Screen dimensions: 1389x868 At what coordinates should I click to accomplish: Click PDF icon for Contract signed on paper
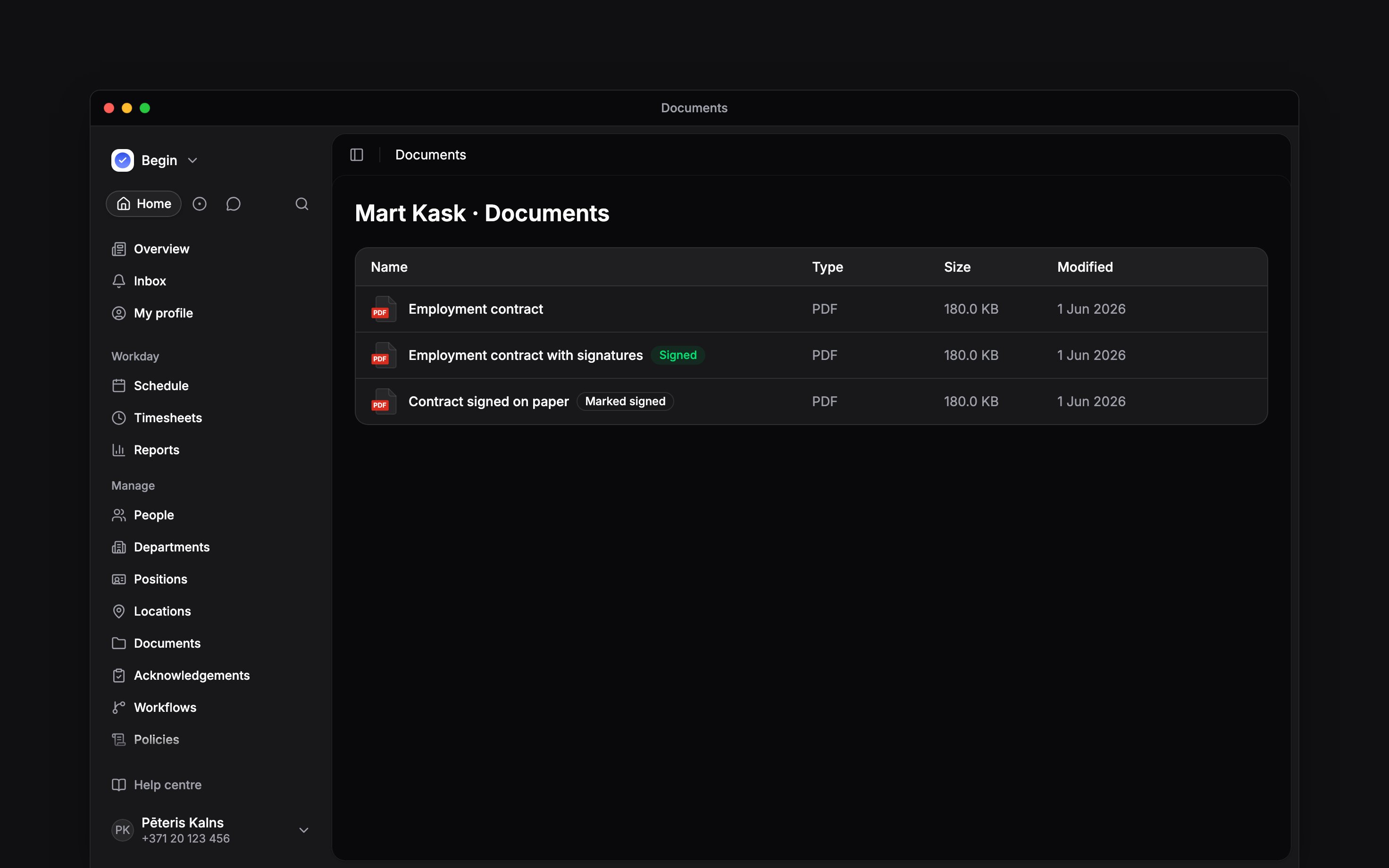coord(384,401)
